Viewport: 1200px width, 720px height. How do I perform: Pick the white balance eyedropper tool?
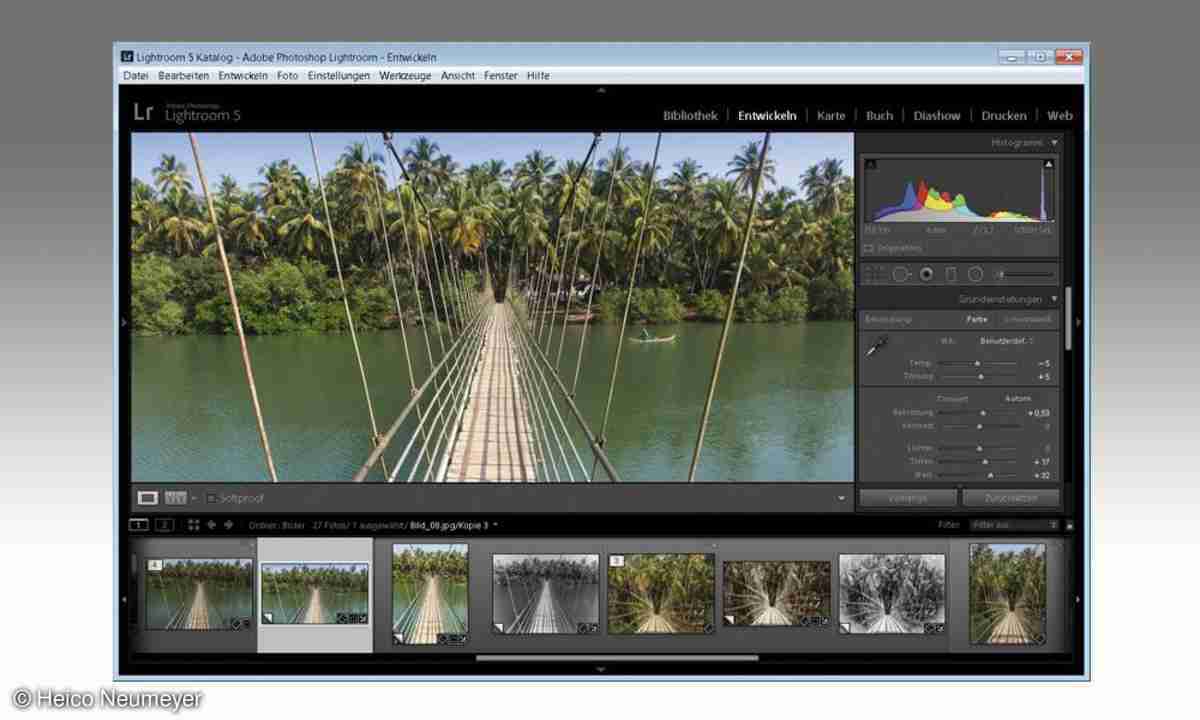[876, 346]
